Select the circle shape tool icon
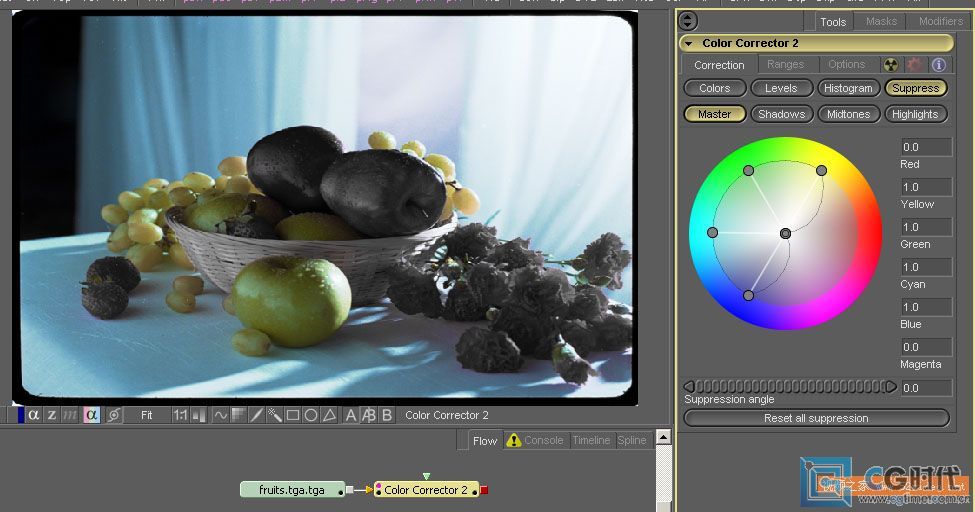The width and height of the screenshot is (975, 512). (311, 415)
